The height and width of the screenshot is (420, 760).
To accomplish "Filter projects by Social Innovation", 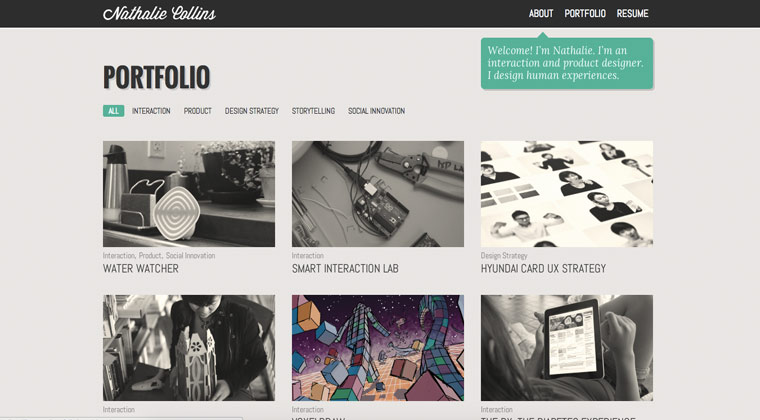I will click(377, 111).
